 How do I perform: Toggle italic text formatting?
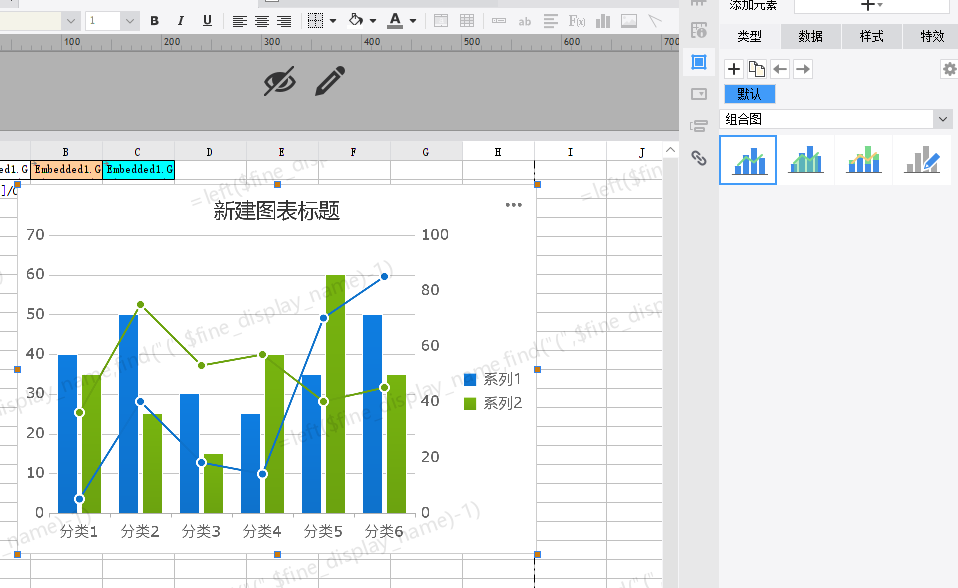[181, 21]
